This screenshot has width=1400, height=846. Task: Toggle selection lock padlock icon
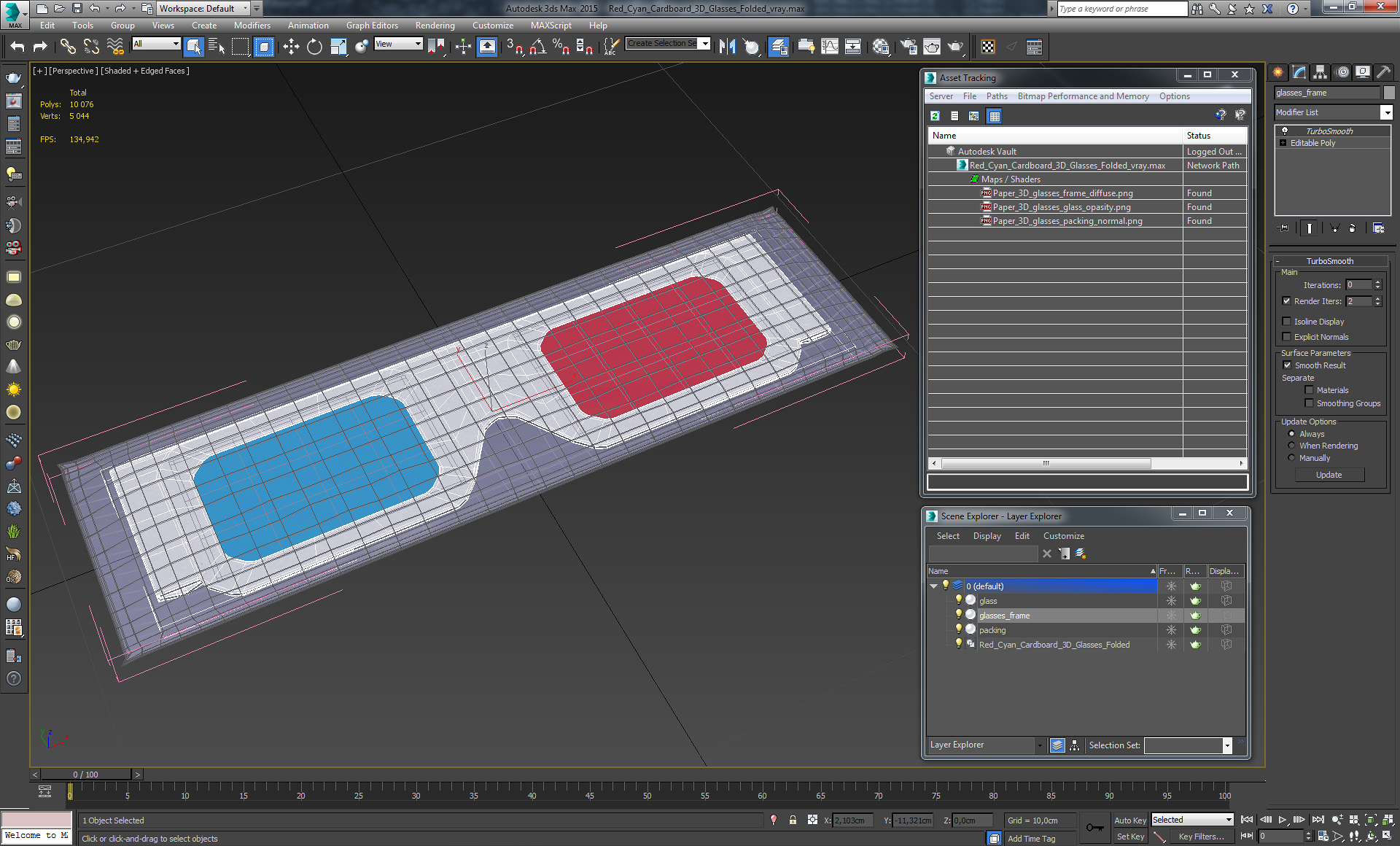click(x=793, y=820)
